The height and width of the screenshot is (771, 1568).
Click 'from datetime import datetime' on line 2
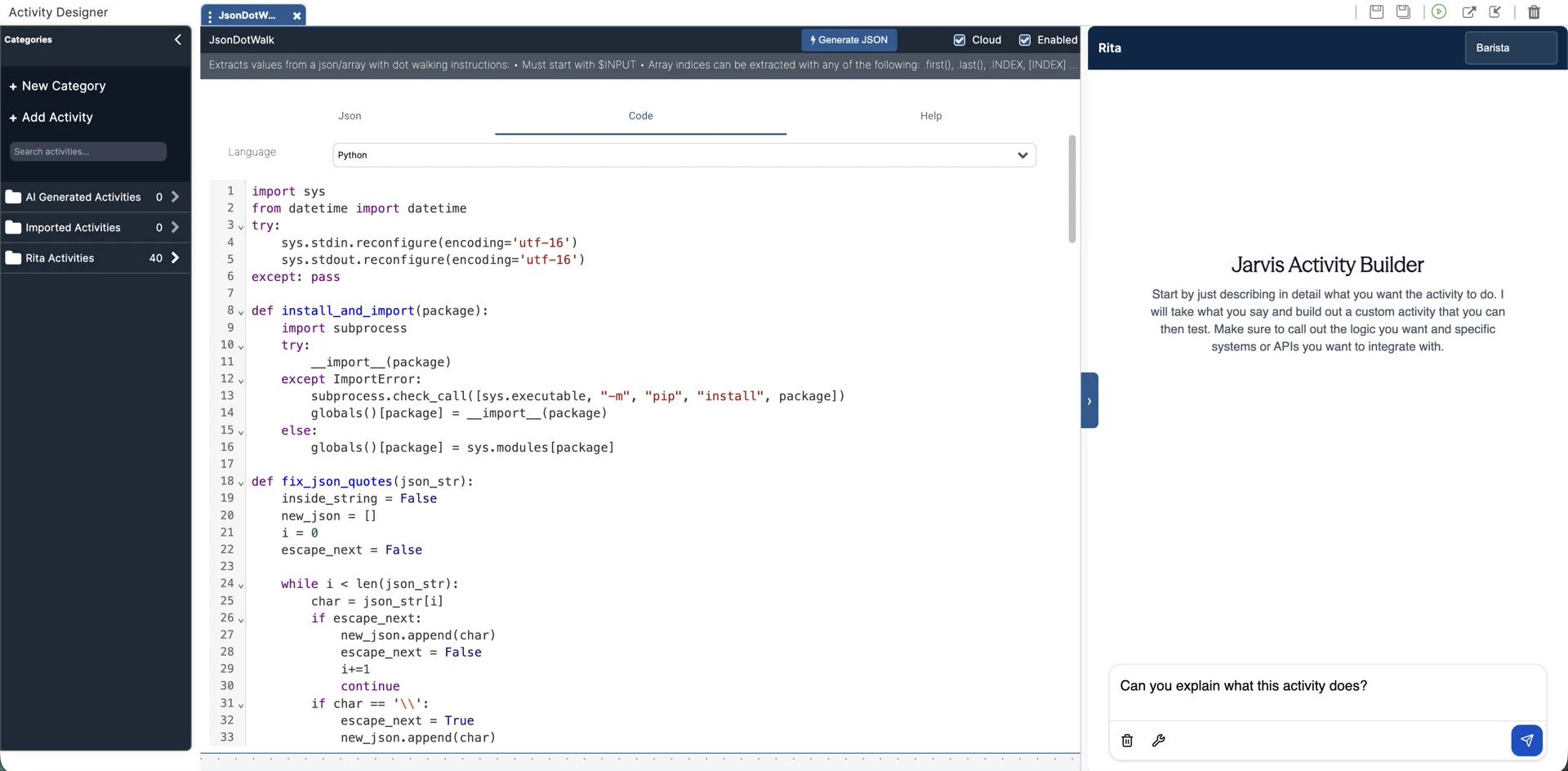(x=359, y=208)
